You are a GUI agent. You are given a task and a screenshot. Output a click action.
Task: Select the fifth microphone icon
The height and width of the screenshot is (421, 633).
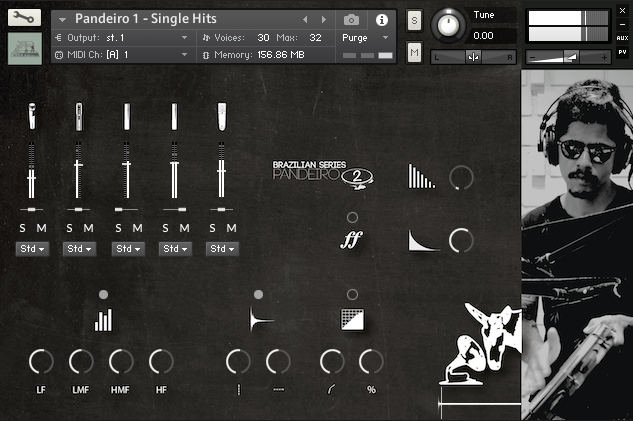point(222,116)
